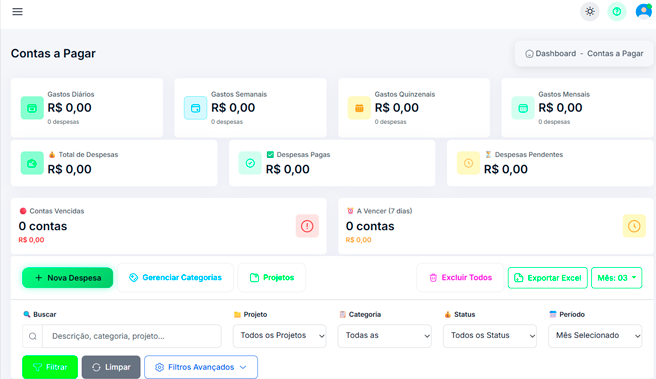Toggle the light/dark theme sun icon
Screen dimensions: 656x379
[x=590, y=11]
